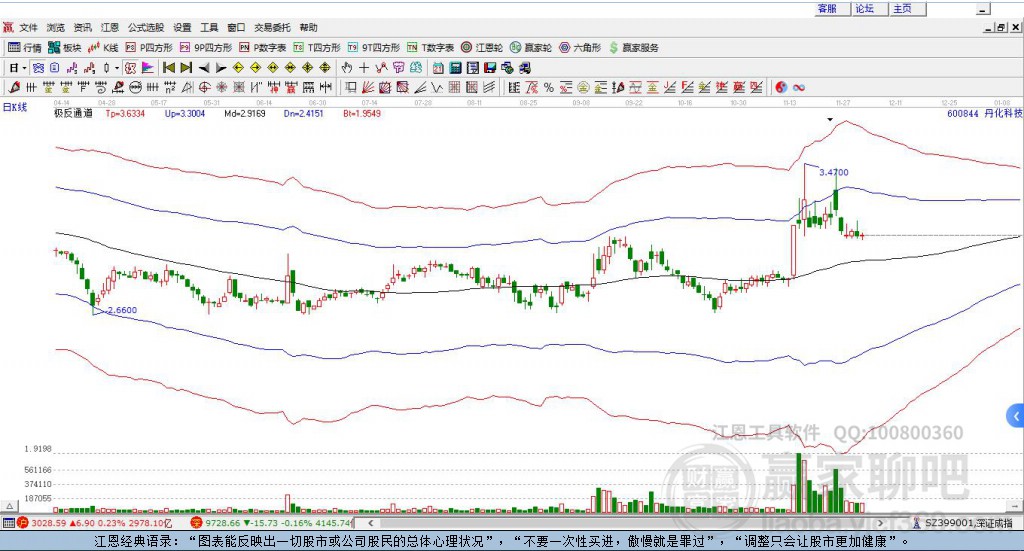Select the P四方形 square tool
Image resolution: width=1024 pixels, height=551 pixels.
(150, 47)
